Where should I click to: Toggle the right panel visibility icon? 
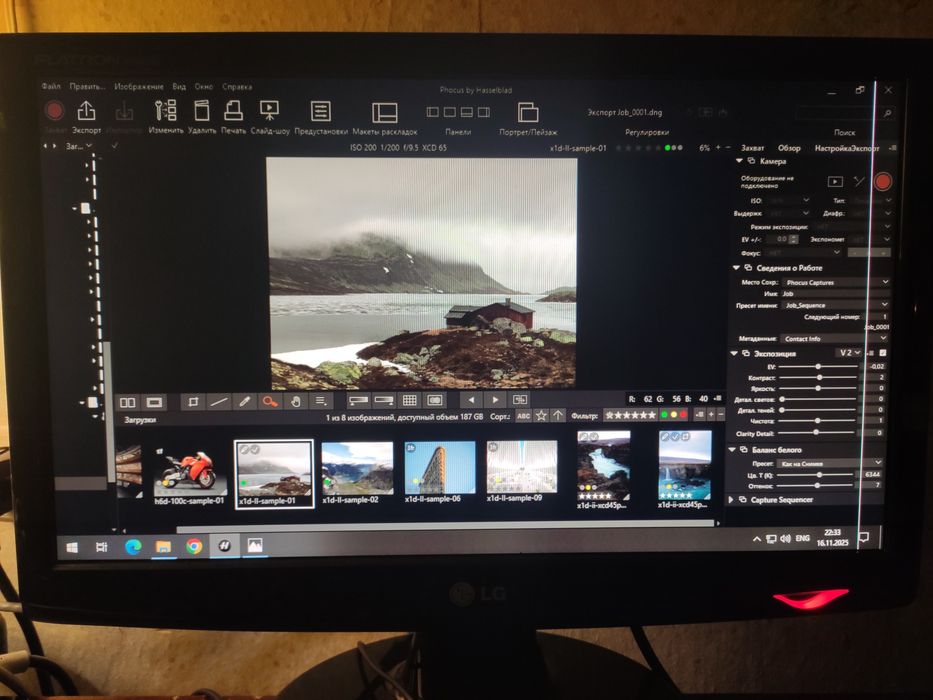tap(484, 112)
